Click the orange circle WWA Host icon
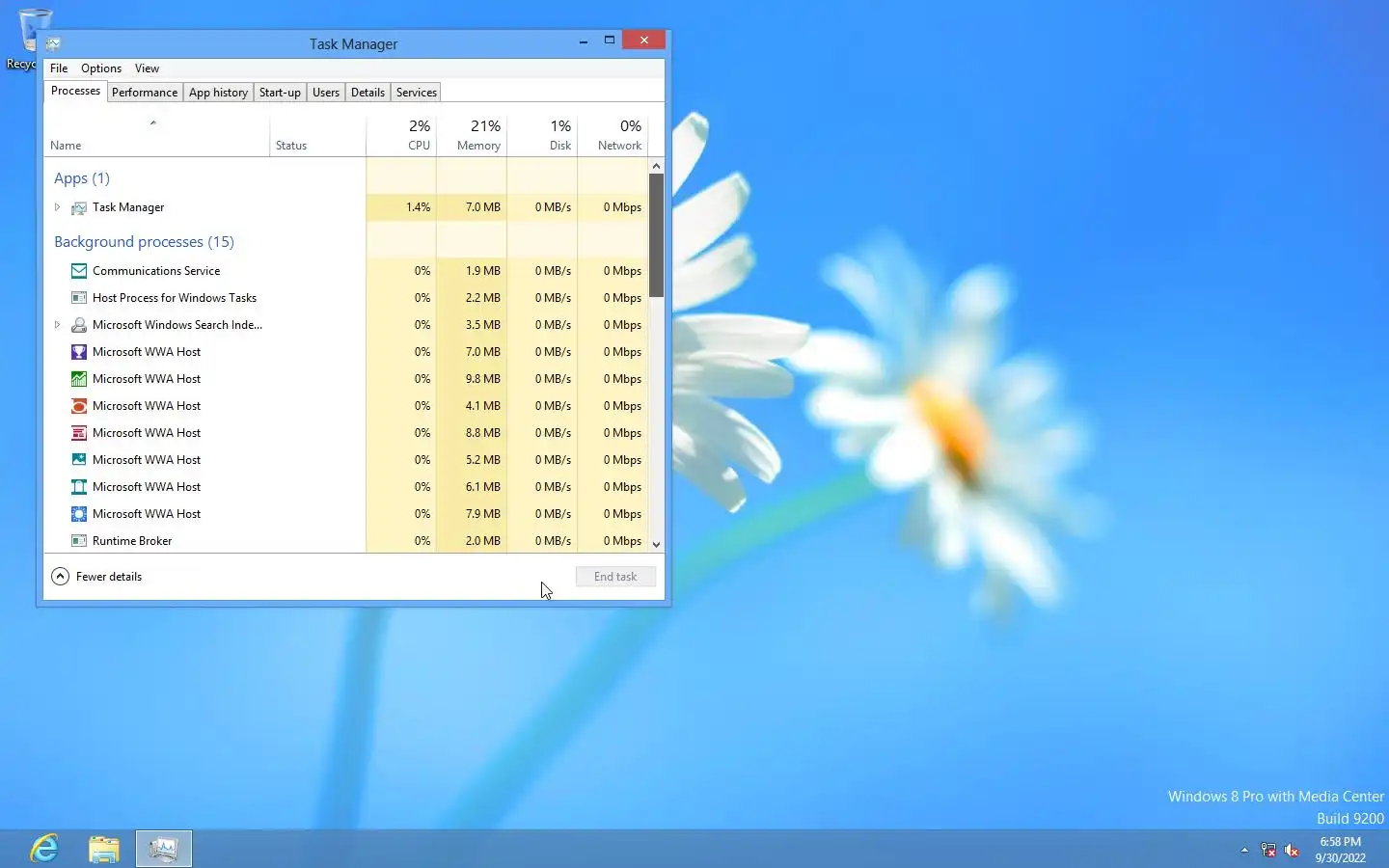 pos(79,406)
